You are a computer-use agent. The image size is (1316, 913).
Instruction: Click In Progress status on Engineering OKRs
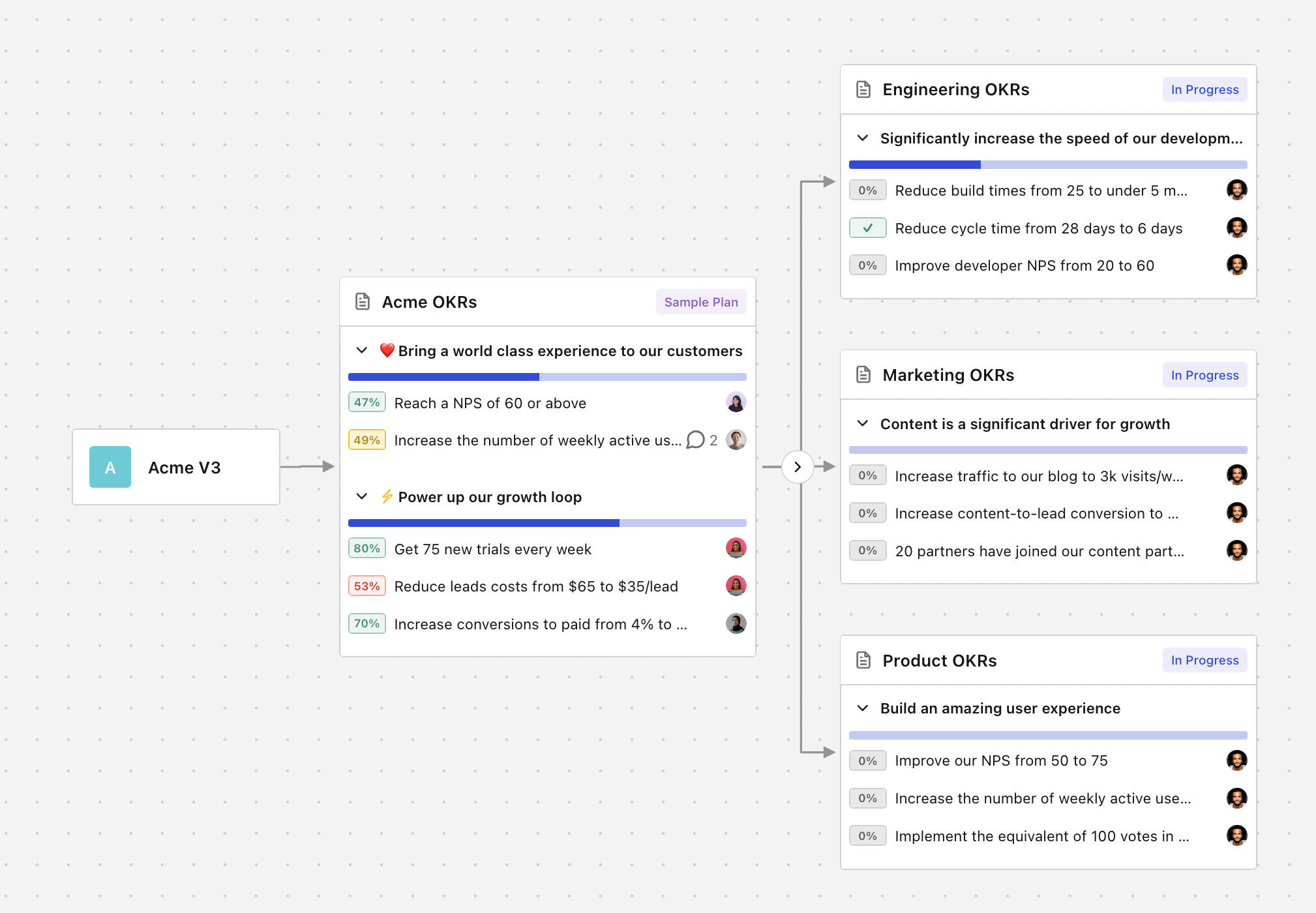point(1204,89)
